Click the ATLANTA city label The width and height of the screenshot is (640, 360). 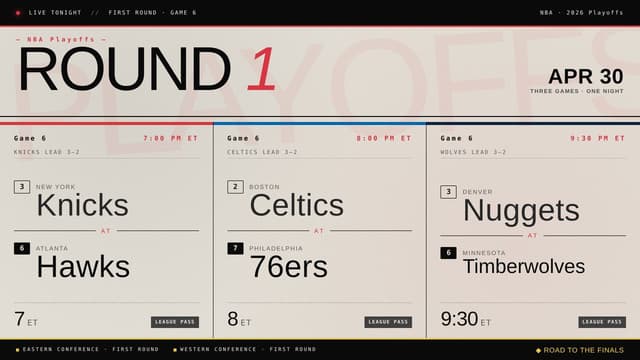click(x=52, y=248)
